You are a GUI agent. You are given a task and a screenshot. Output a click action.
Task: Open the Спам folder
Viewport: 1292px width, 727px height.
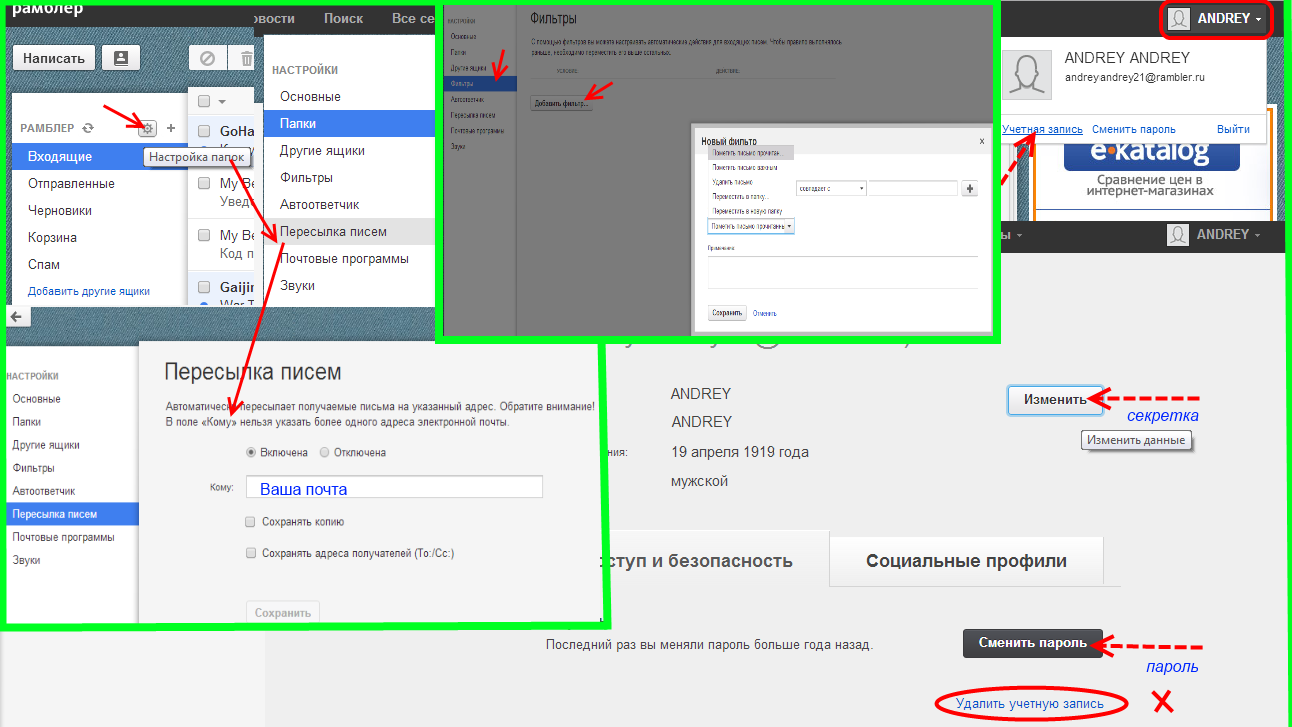(x=44, y=265)
